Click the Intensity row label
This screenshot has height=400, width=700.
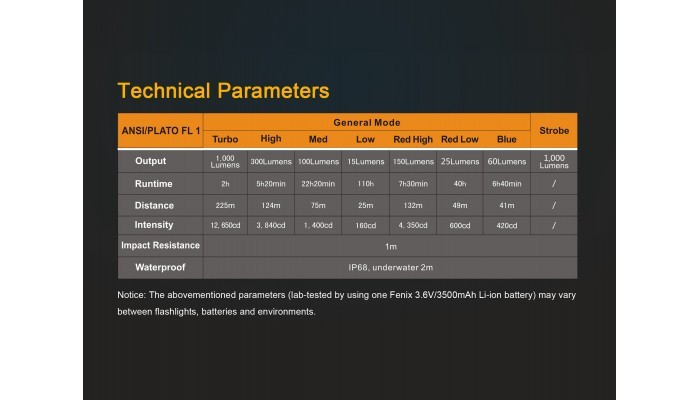[x=154, y=225]
